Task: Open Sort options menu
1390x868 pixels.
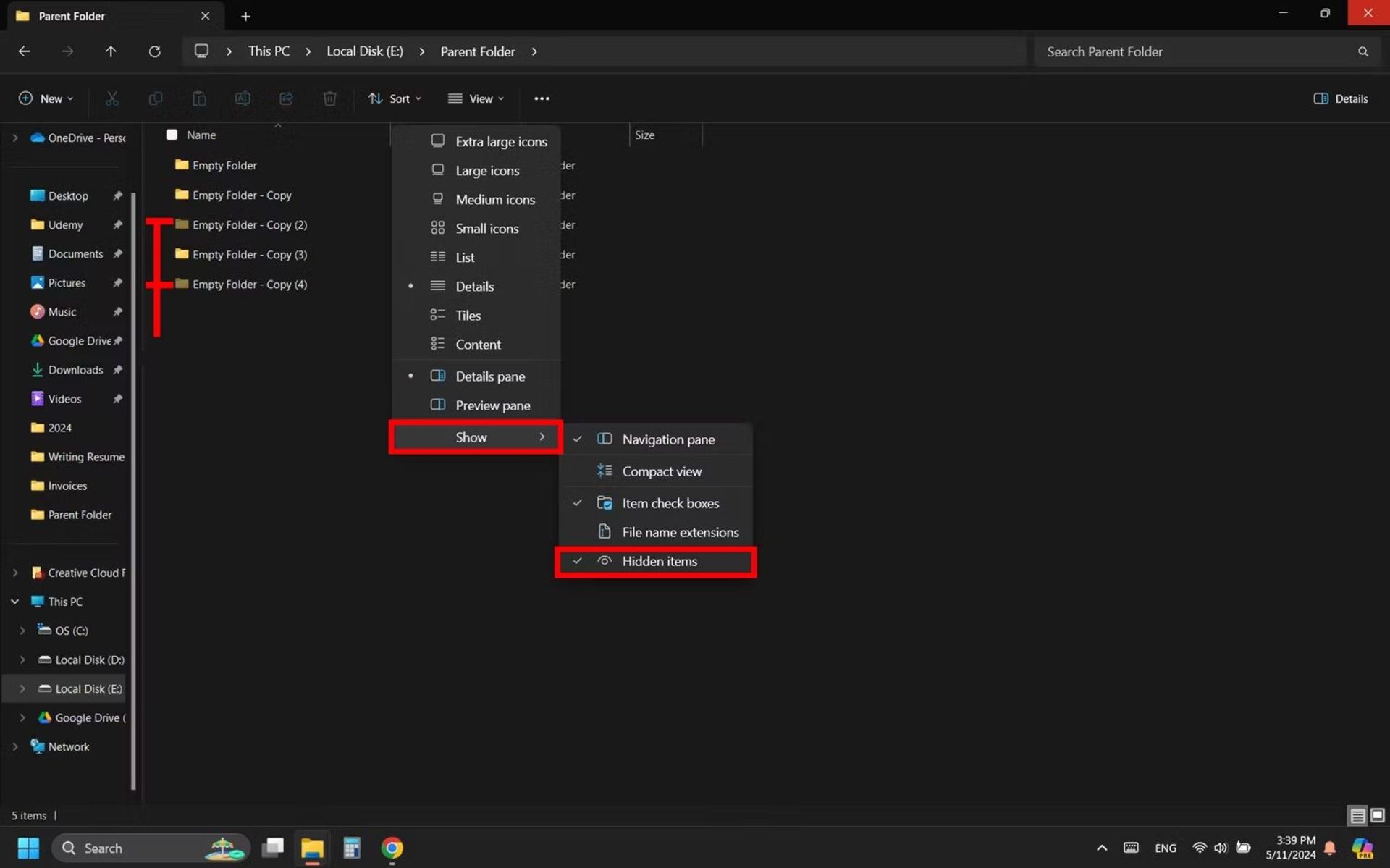Action: [397, 98]
